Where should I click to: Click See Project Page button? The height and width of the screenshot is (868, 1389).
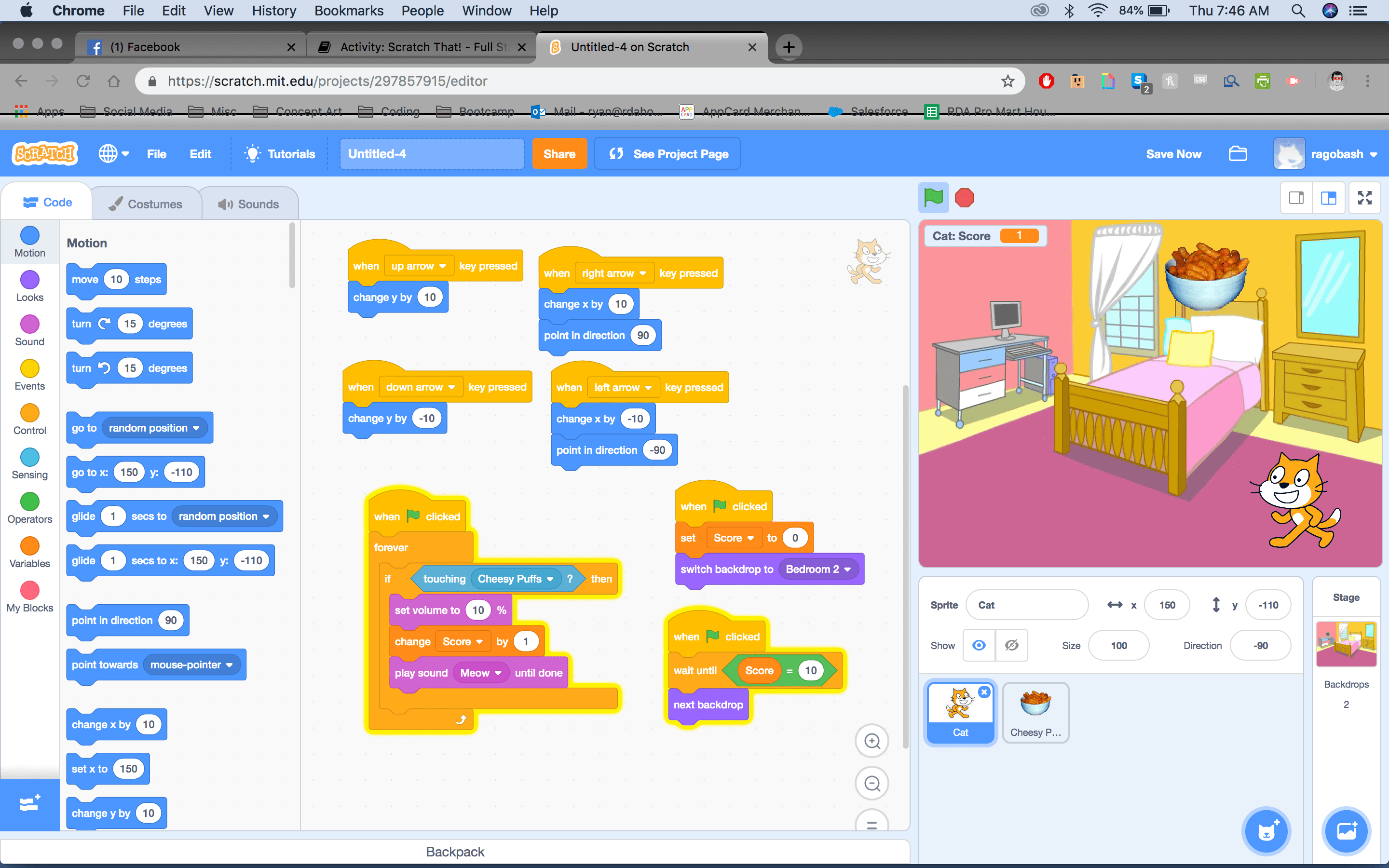tap(667, 154)
